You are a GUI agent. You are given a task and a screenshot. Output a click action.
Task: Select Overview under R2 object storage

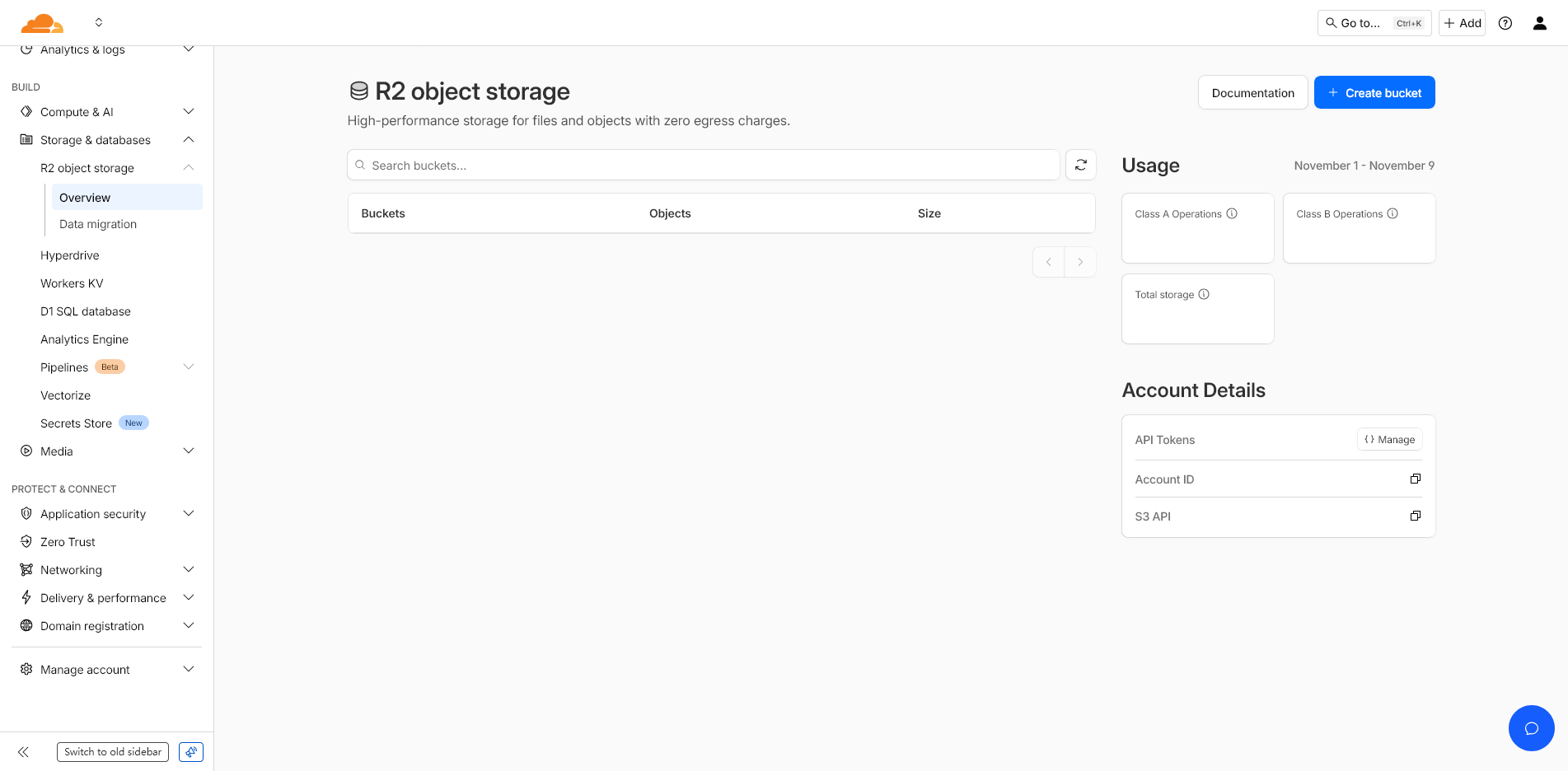[84, 197]
